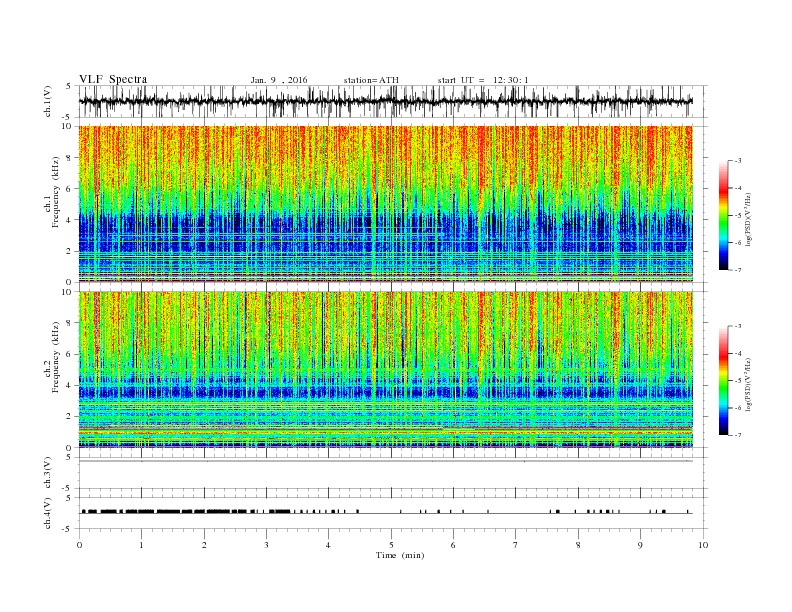Select the "ch.3(V)" axis label
The image size is (792, 612).
pyautogui.click(x=48, y=473)
